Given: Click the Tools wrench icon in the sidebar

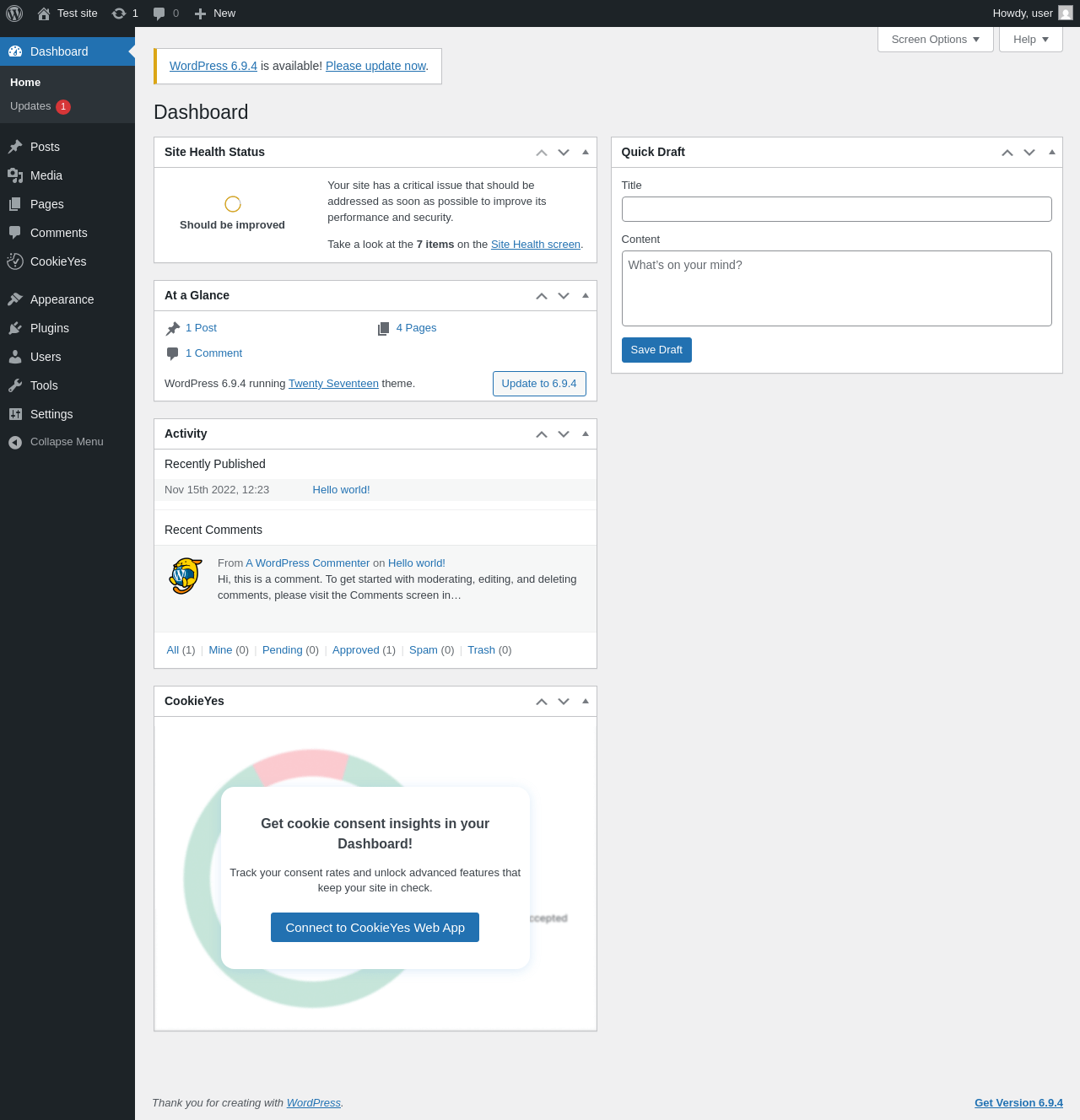Looking at the screenshot, I should [15, 385].
